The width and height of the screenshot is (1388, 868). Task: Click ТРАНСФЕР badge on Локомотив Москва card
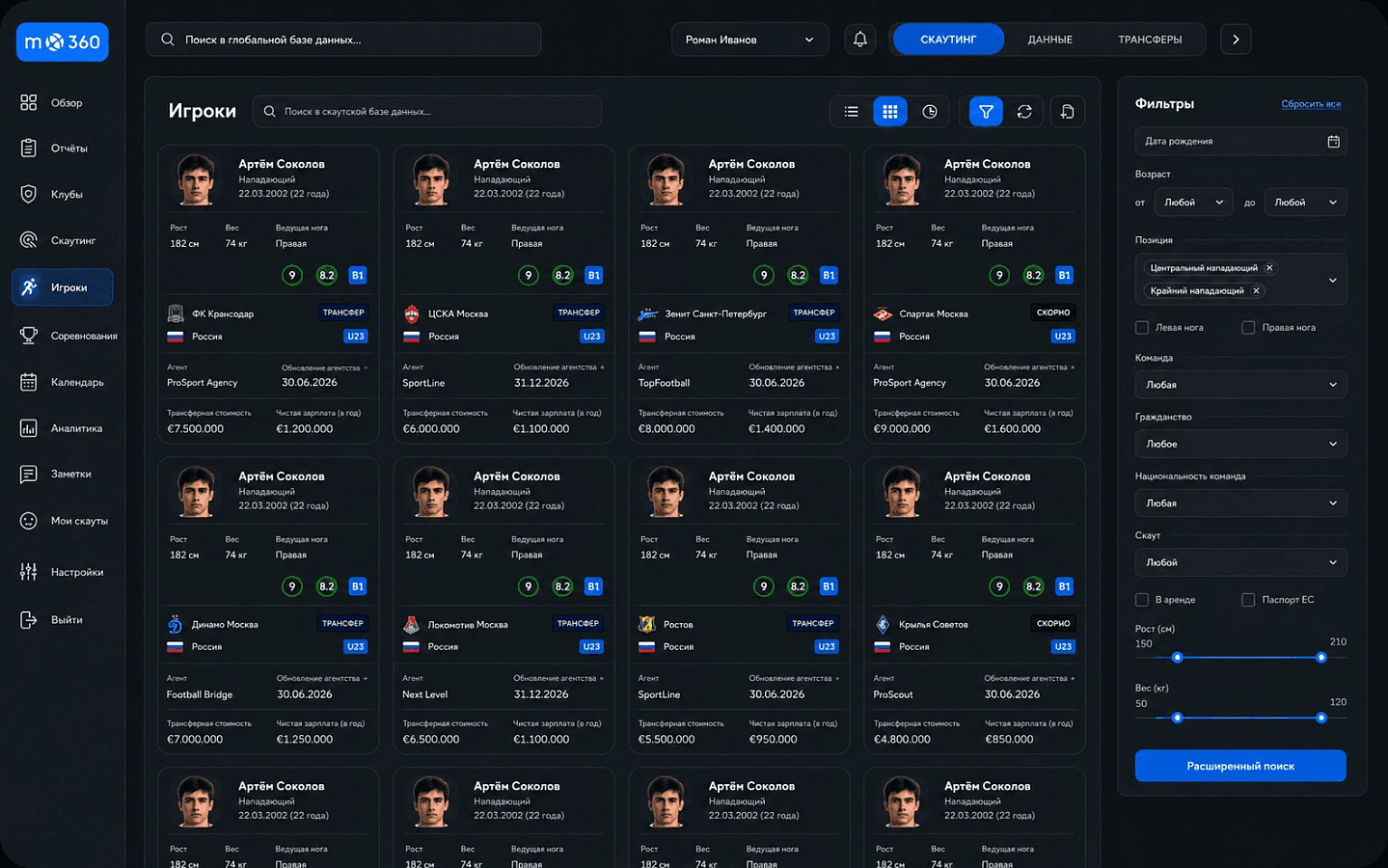pos(578,623)
